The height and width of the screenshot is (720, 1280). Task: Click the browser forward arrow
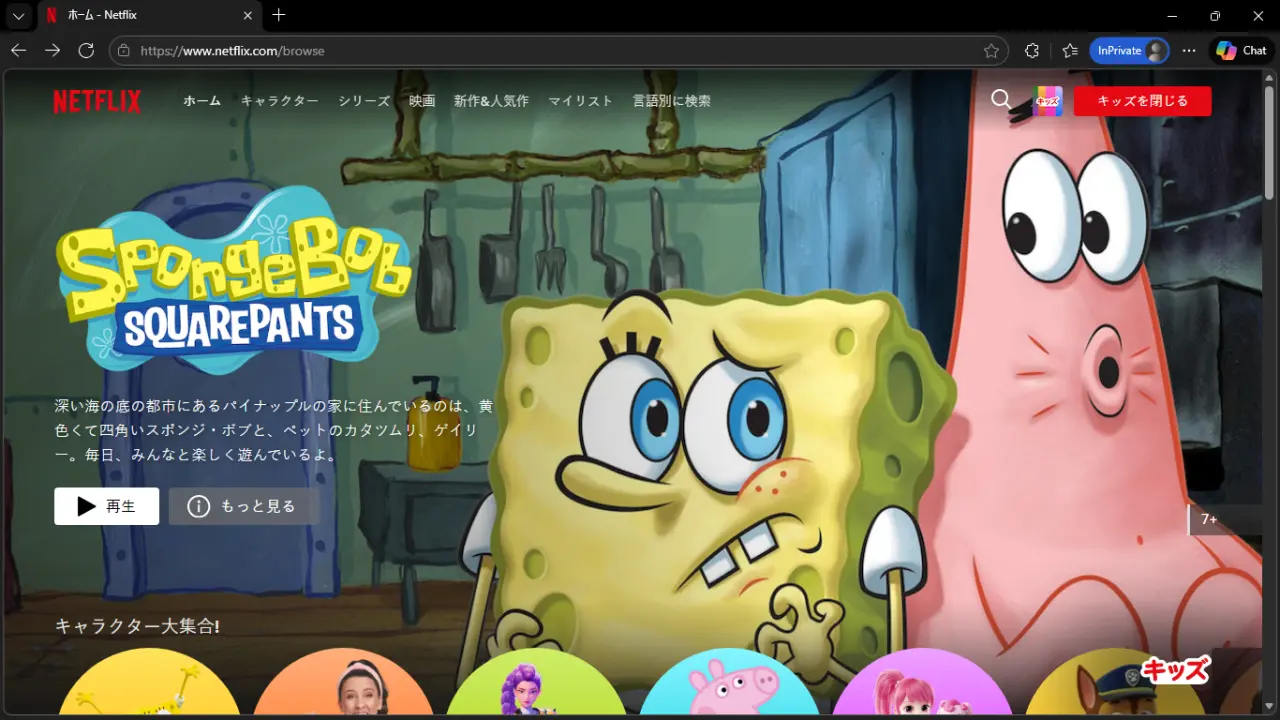52,50
